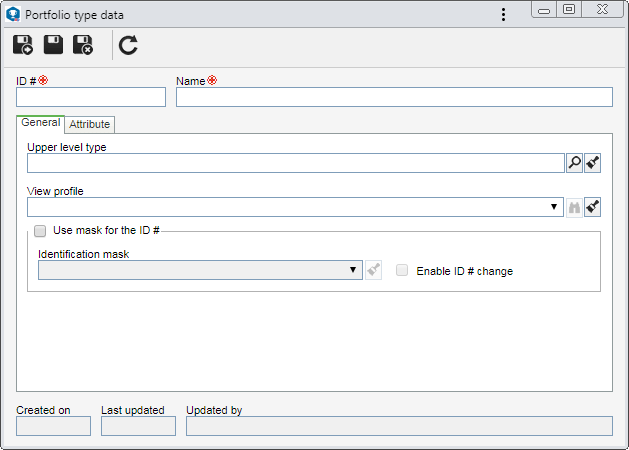Clear the Upper level type field
Screen dimensions: 629x450
pos(592,163)
